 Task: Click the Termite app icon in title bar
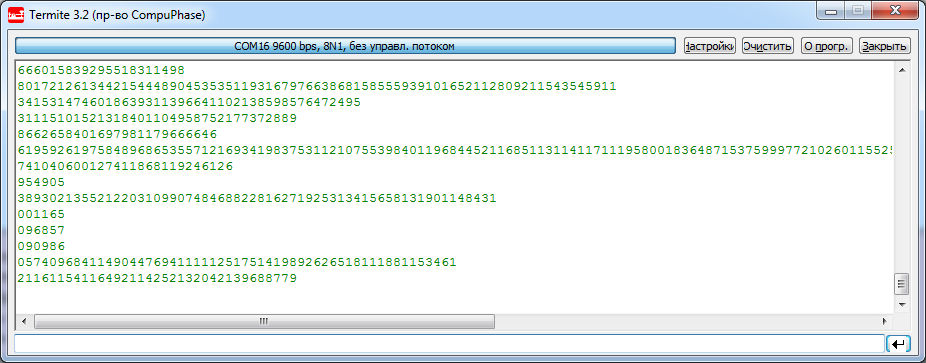click(x=16, y=15)
